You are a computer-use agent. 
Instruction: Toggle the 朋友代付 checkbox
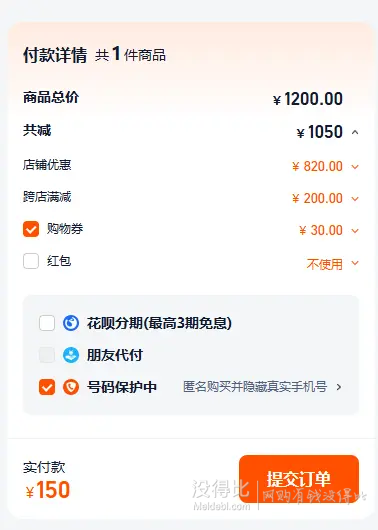(x=47, y=355)
